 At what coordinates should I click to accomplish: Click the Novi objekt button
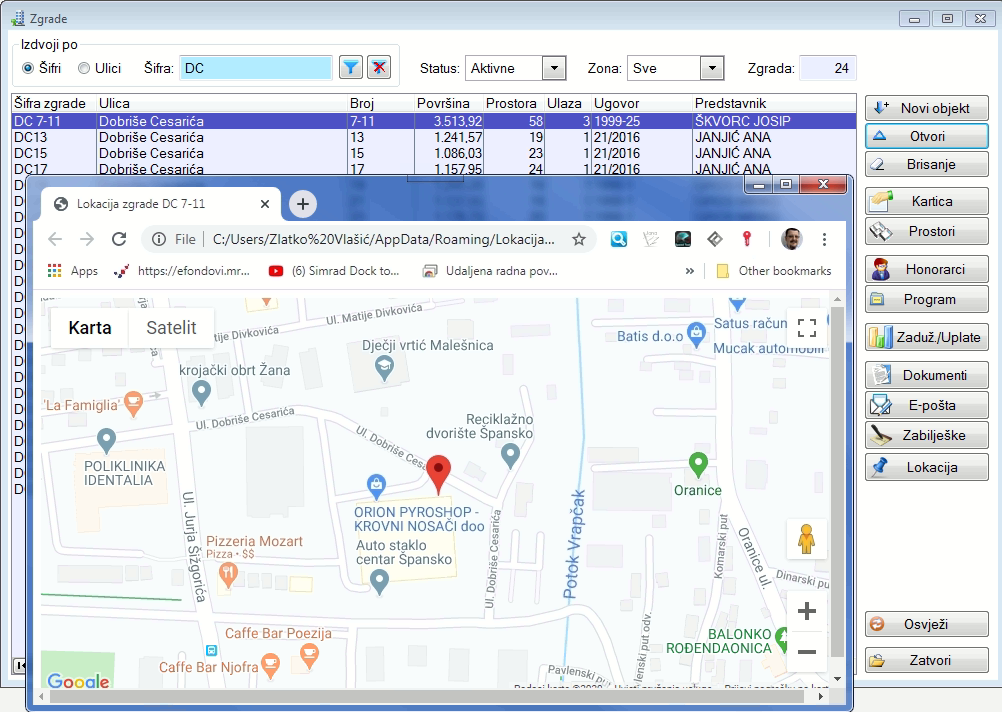pyautogui.click(x=927, y=108)
